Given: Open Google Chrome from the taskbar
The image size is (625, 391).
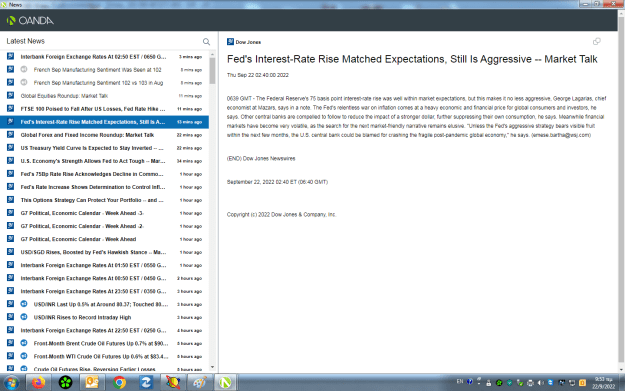Looking at the screenshot, I should click(x=119, y=383).
